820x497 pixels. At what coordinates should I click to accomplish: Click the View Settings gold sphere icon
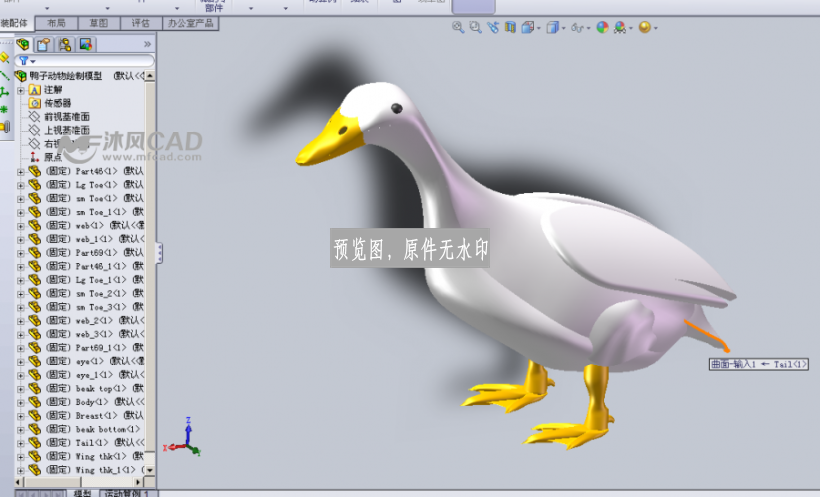point(645,27)
